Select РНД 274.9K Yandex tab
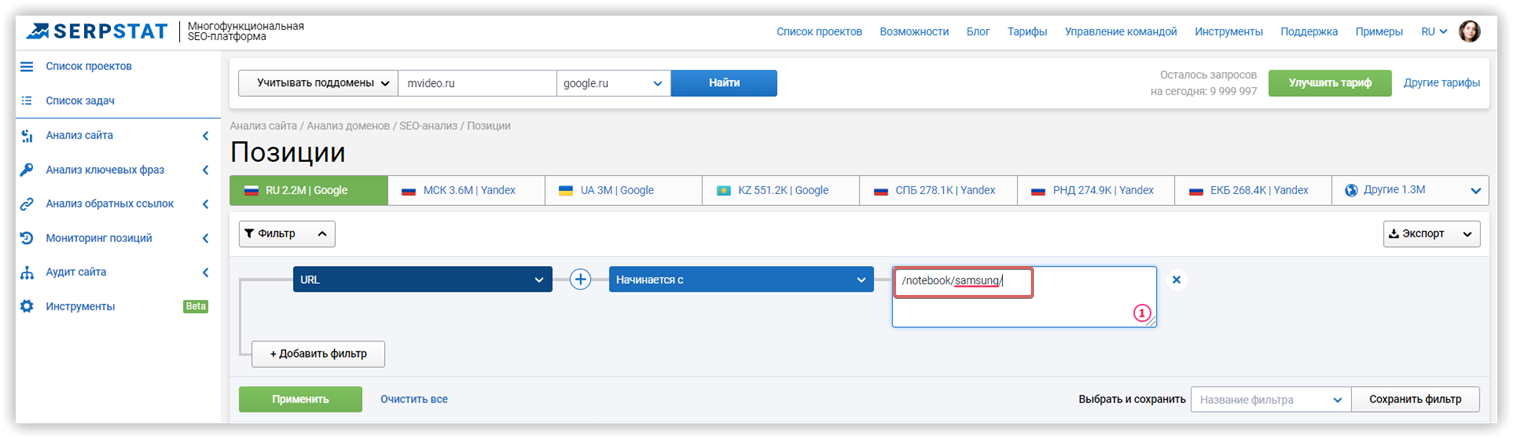Viewport: 1513px width, 439px height. pos(1096,190)
